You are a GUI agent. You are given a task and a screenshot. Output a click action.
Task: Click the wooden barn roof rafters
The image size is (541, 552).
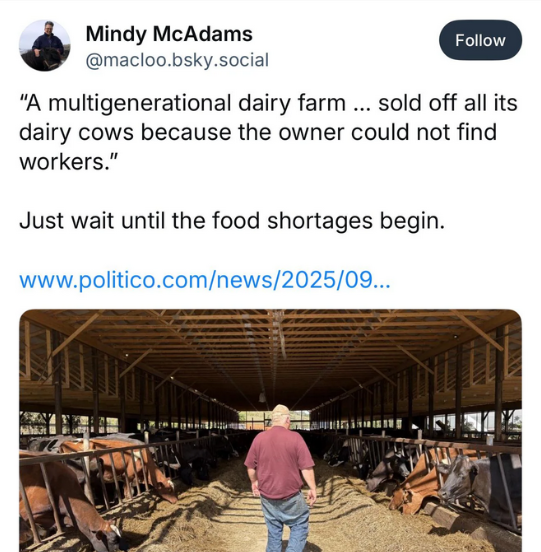pos(270,349)
